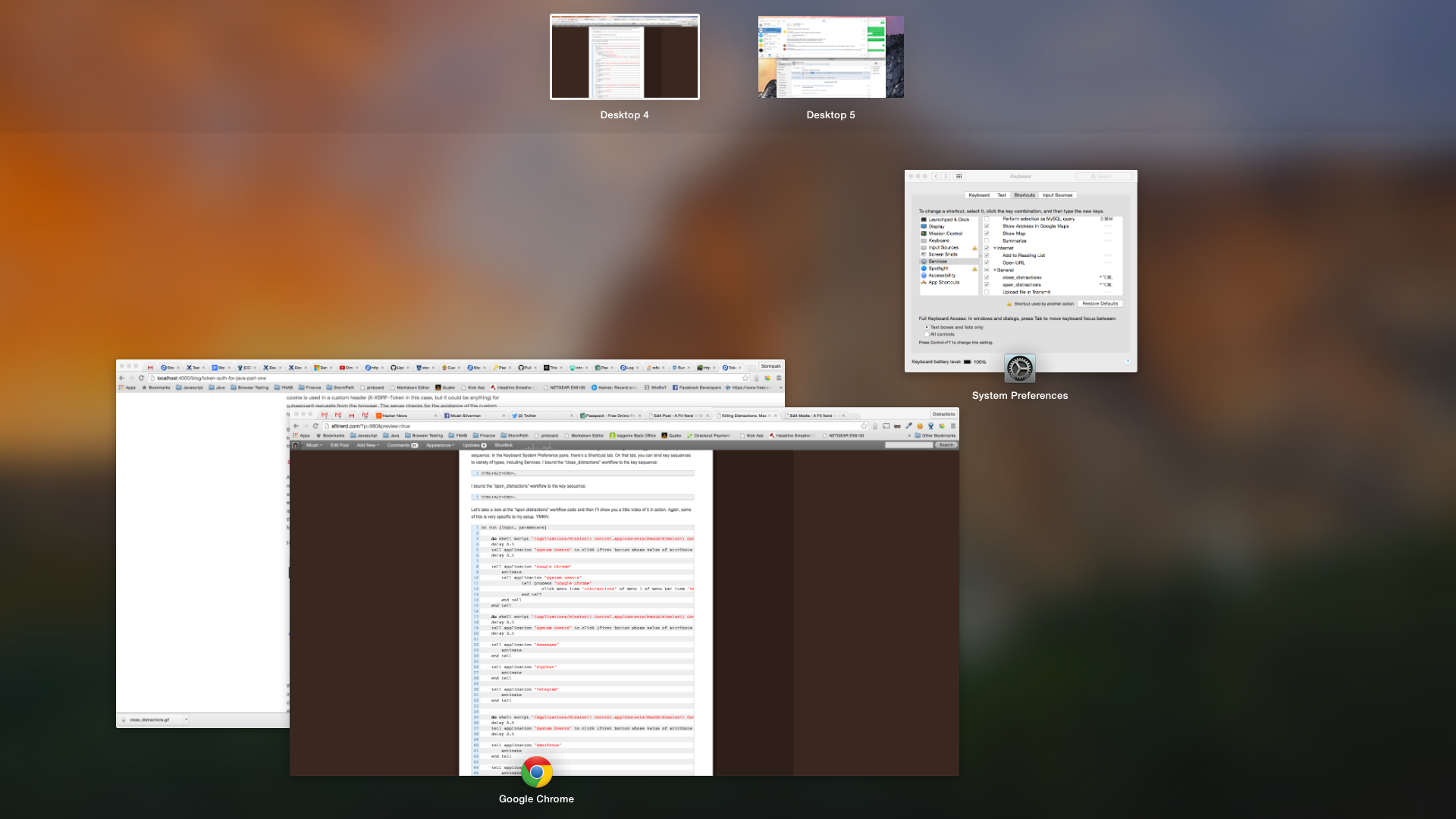Open the Add New dropdown in WordPress bar
The image size is (1456, 819).
point(368,445)
